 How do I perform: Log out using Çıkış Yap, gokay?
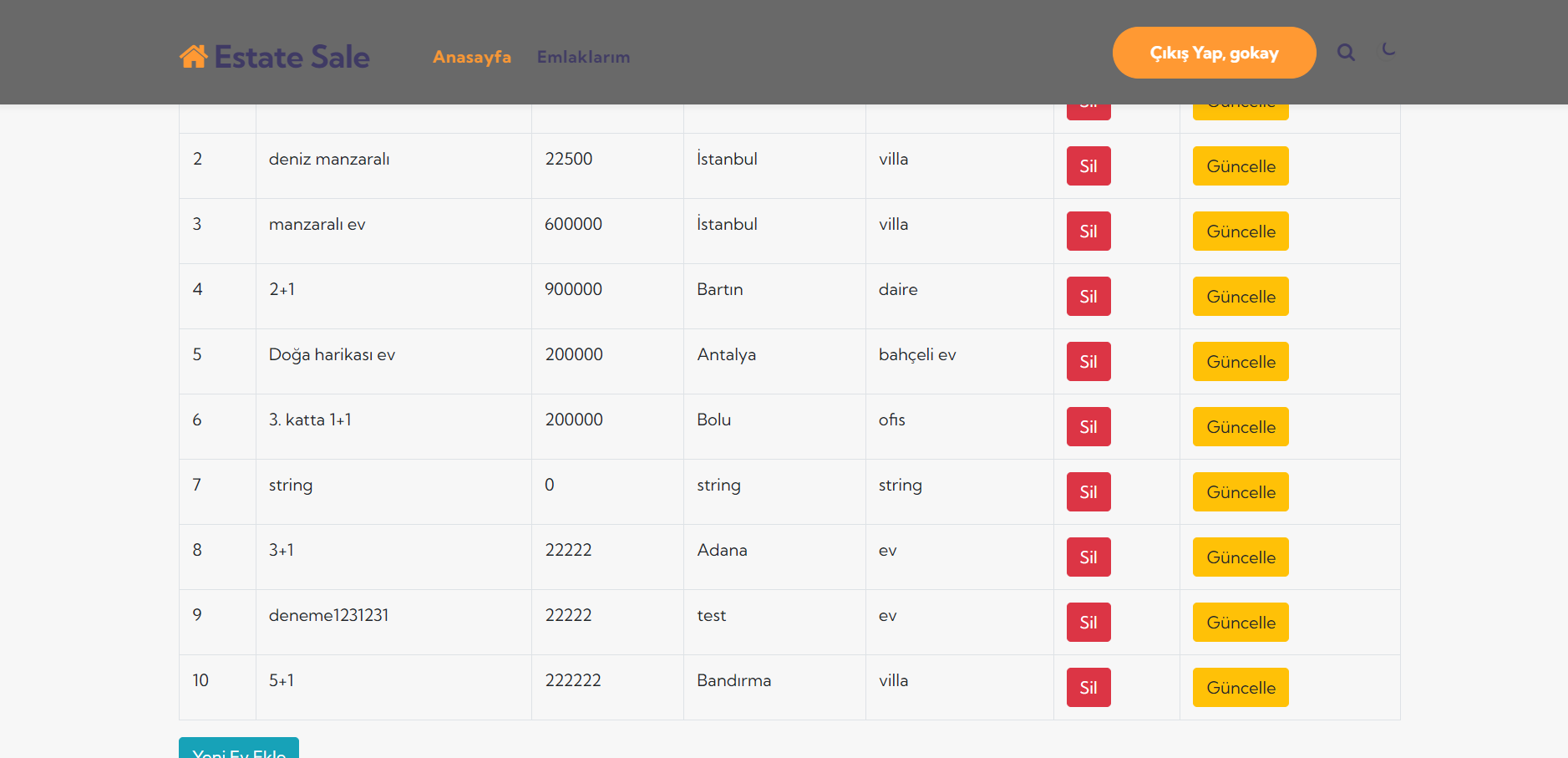coord(1213,53)
